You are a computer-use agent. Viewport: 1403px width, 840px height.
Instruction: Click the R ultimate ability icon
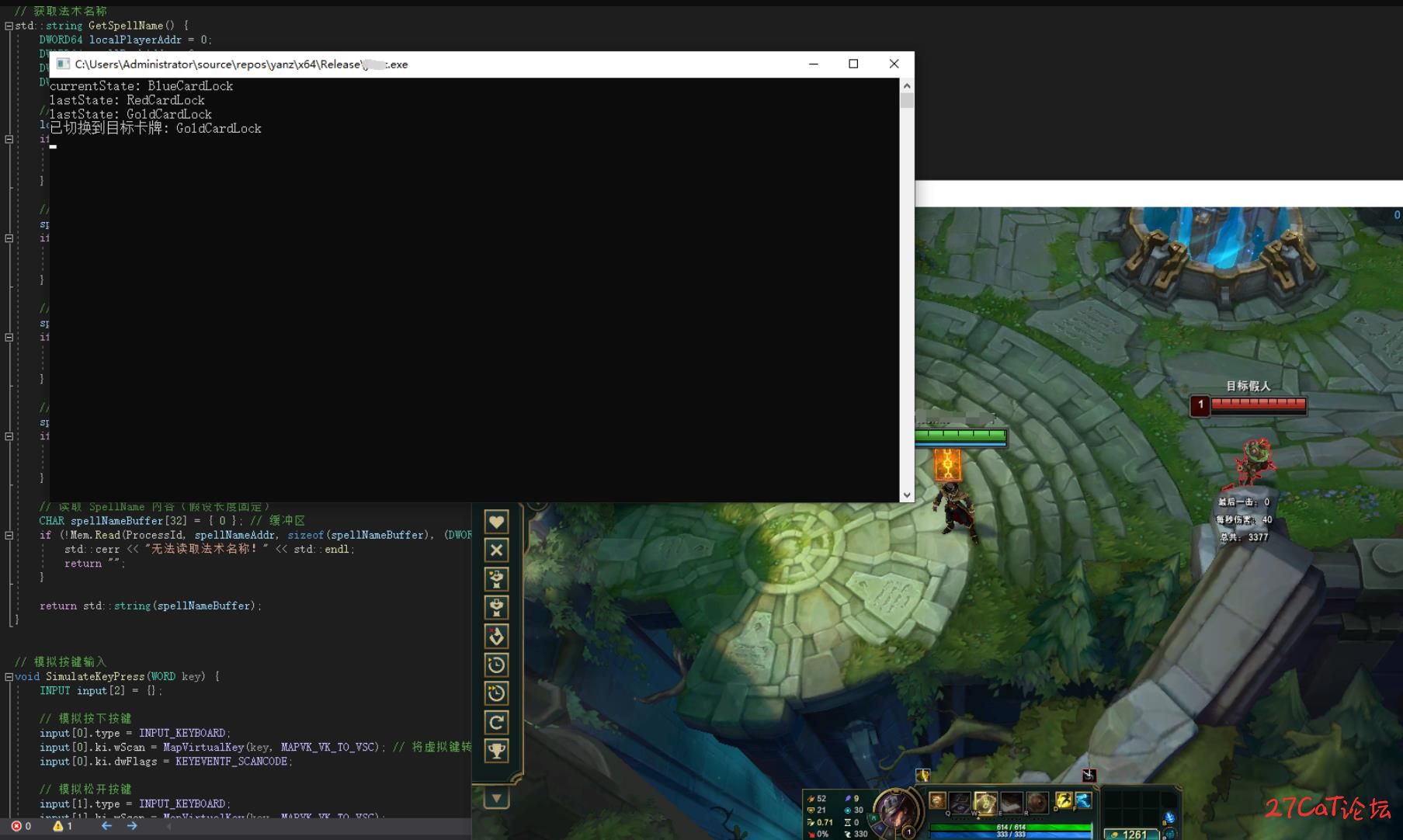click(1037, 802)
